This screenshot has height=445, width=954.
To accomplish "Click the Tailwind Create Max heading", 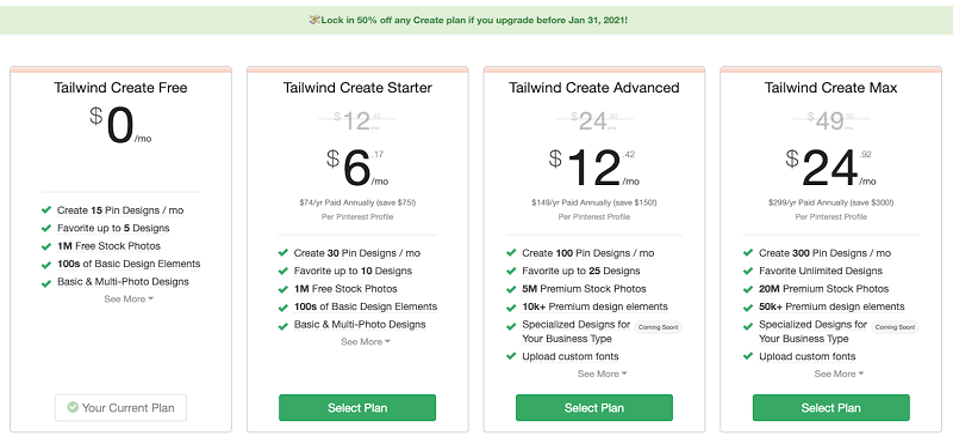I will point(831,88).
